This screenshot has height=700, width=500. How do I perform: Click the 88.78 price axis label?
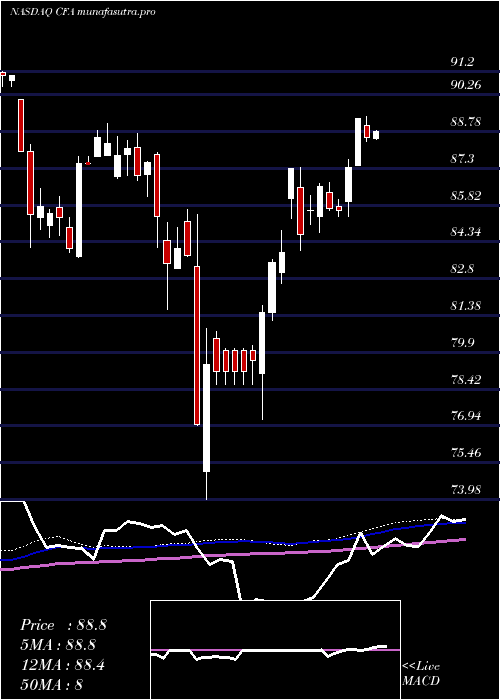466,121
